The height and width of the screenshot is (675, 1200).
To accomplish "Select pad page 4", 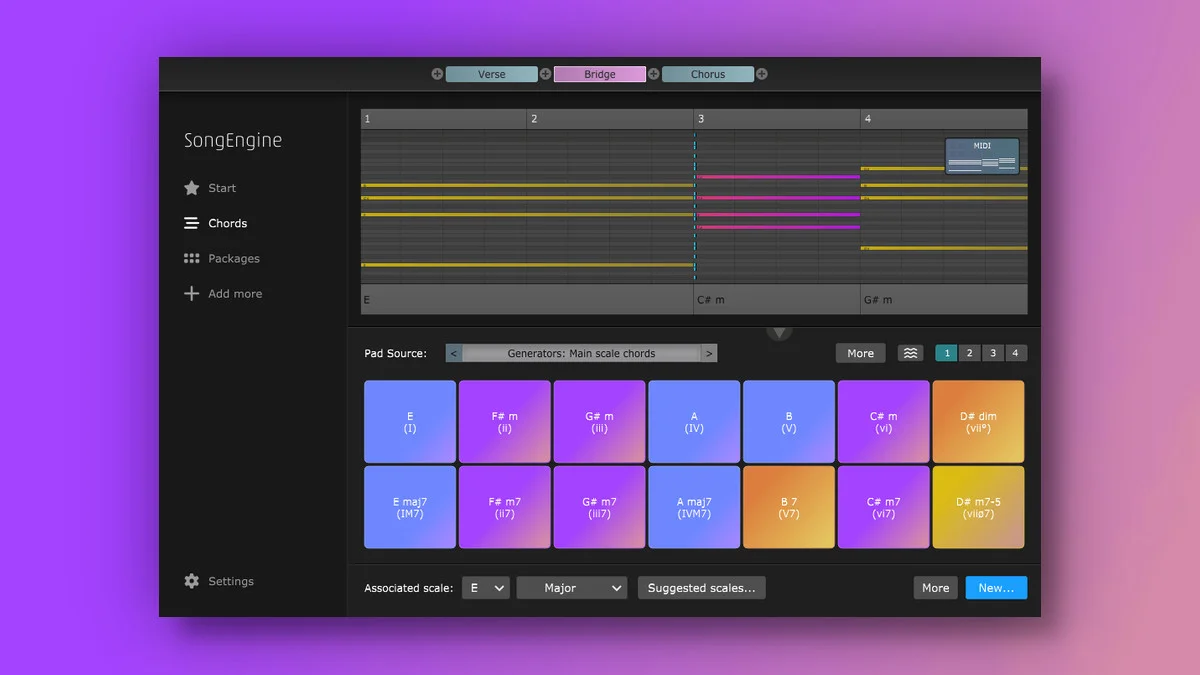I will 1015,353.
